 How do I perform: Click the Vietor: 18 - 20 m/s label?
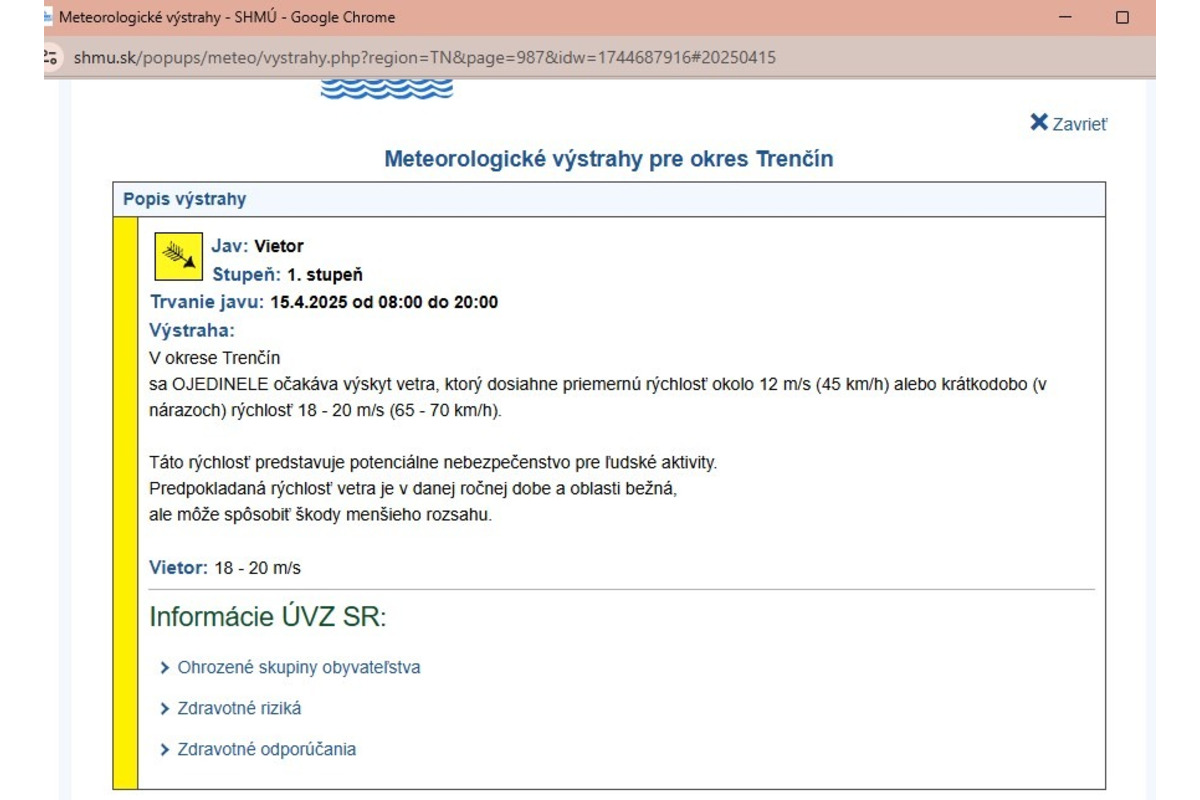click(x=228, y=567)
